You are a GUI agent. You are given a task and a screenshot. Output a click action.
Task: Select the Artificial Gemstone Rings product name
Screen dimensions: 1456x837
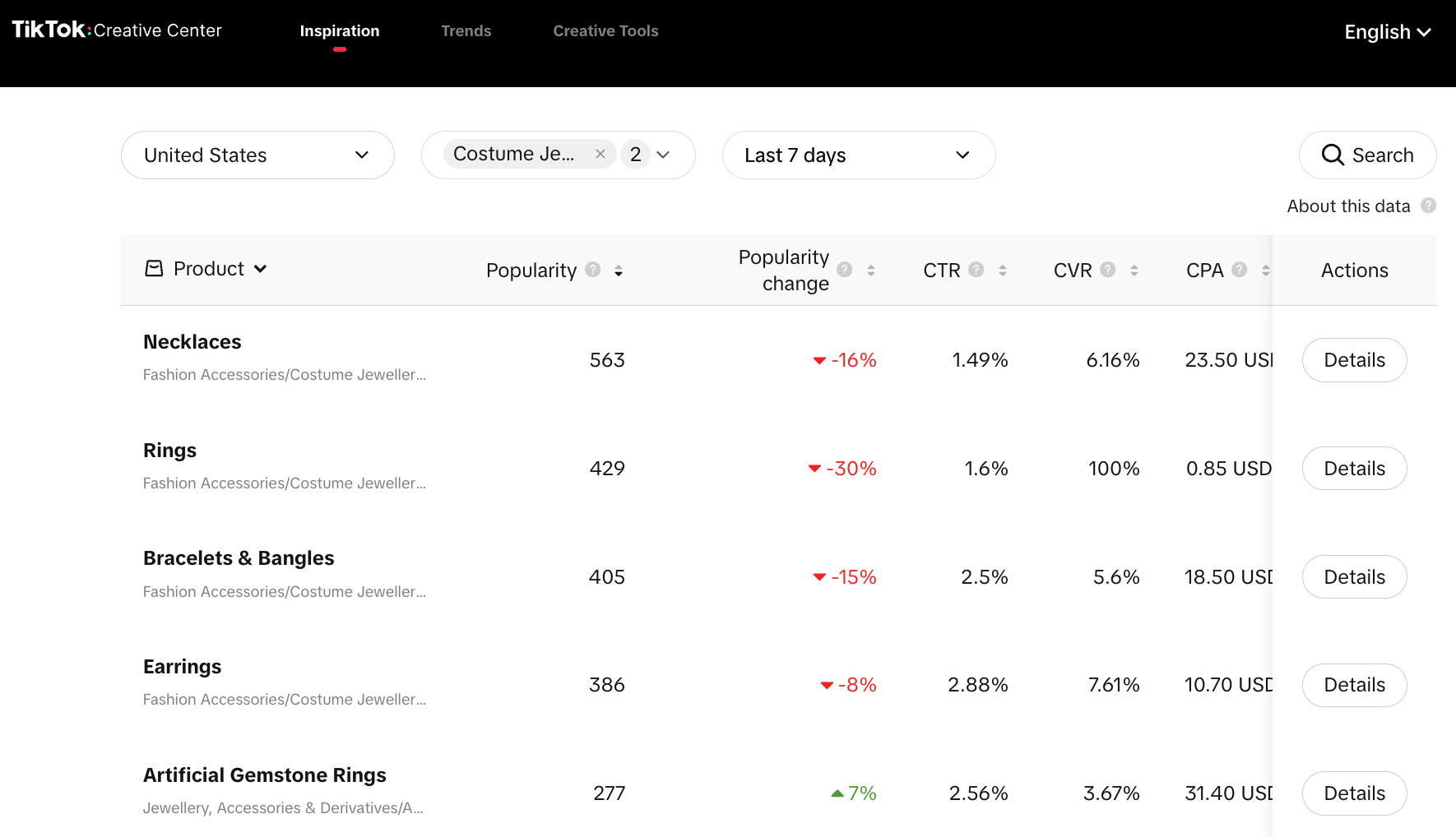pos(264,775)
